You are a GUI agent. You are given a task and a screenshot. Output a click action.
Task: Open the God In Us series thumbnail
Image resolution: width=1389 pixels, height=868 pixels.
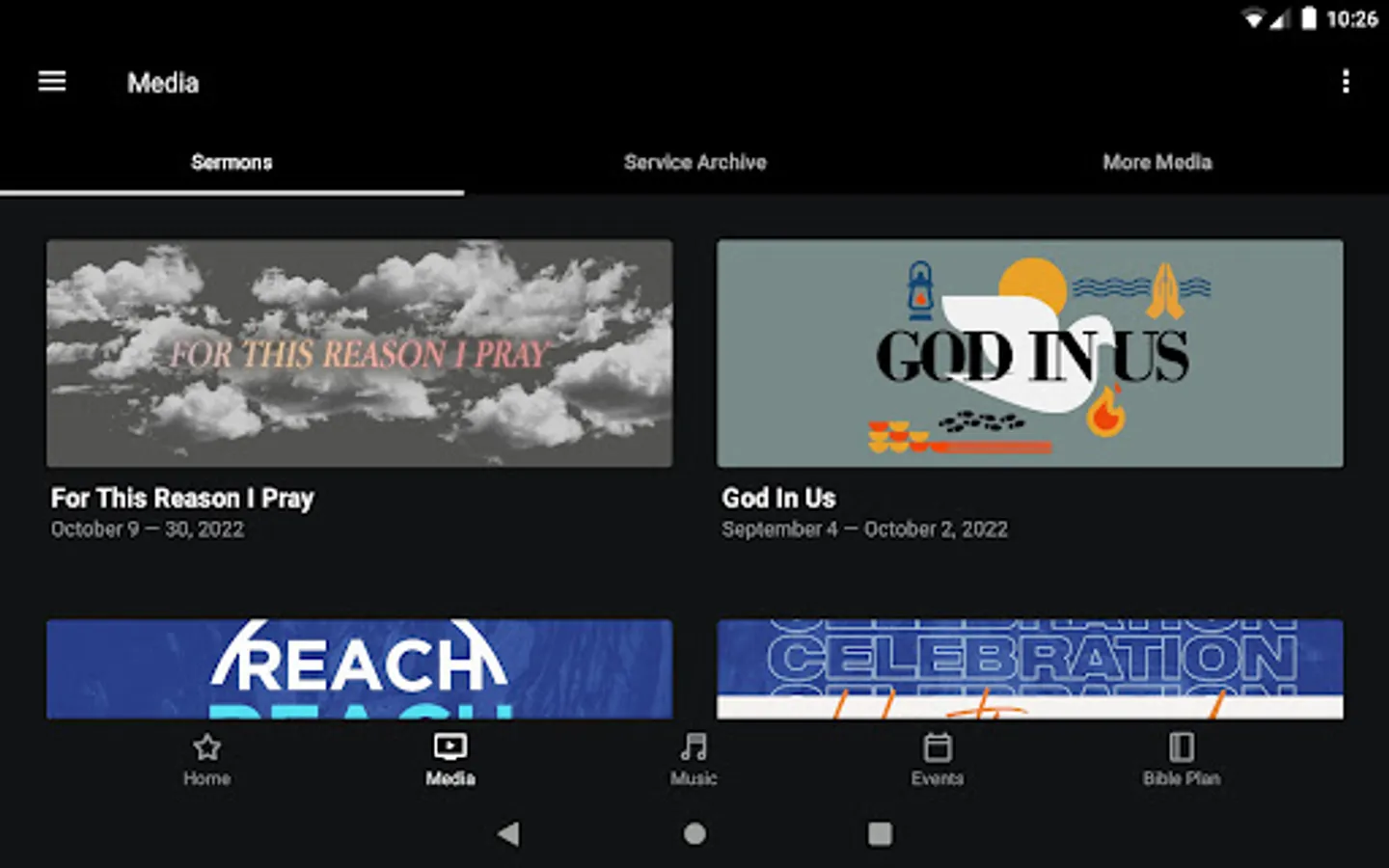coord(1029,353)
